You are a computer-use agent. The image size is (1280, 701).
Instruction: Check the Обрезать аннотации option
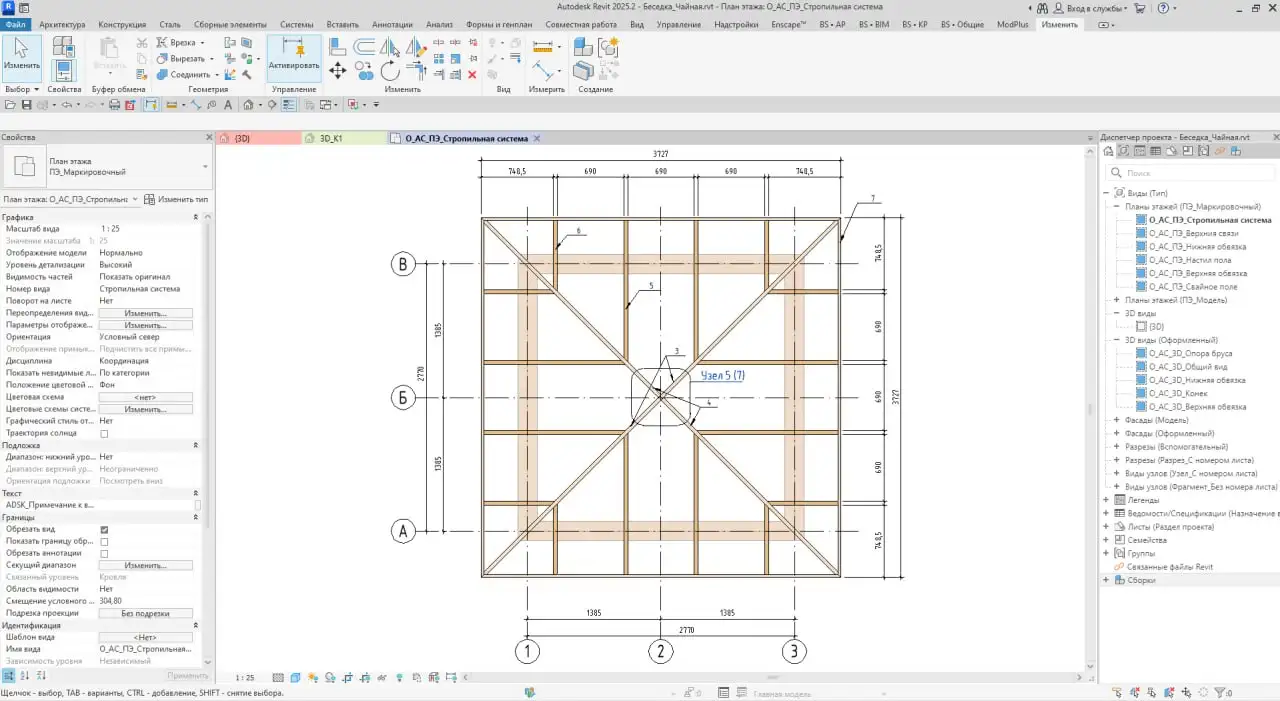click(x=103, y=553)
